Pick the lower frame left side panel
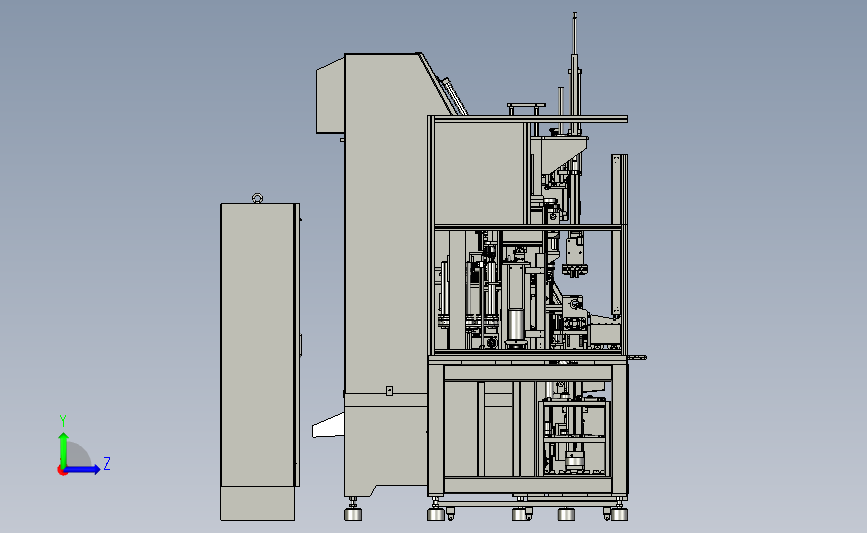The height and width of the screenshot is (533, 867). [x=461, y=429]
